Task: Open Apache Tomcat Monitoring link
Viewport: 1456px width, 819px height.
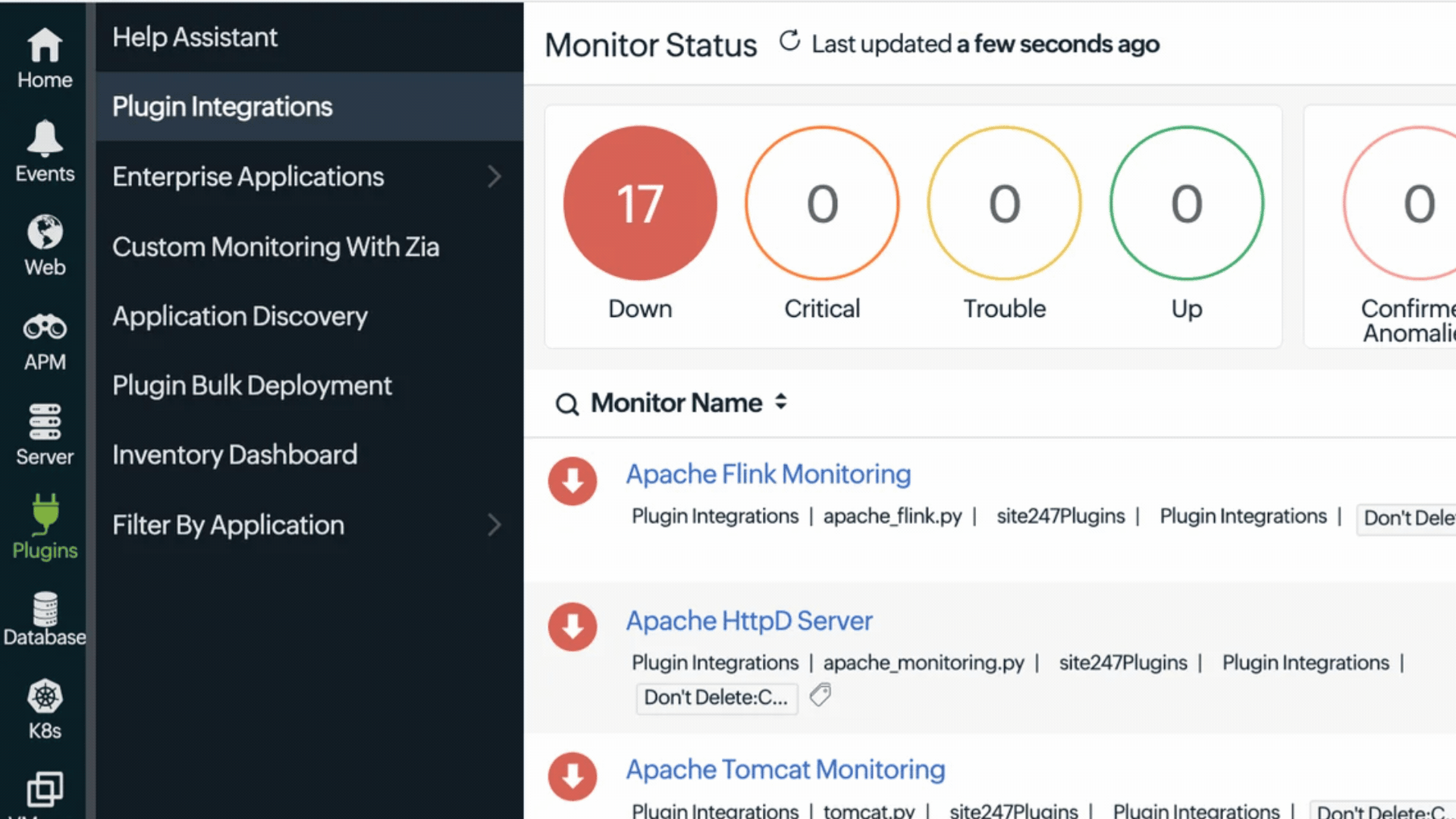Action: pos(786,770)
